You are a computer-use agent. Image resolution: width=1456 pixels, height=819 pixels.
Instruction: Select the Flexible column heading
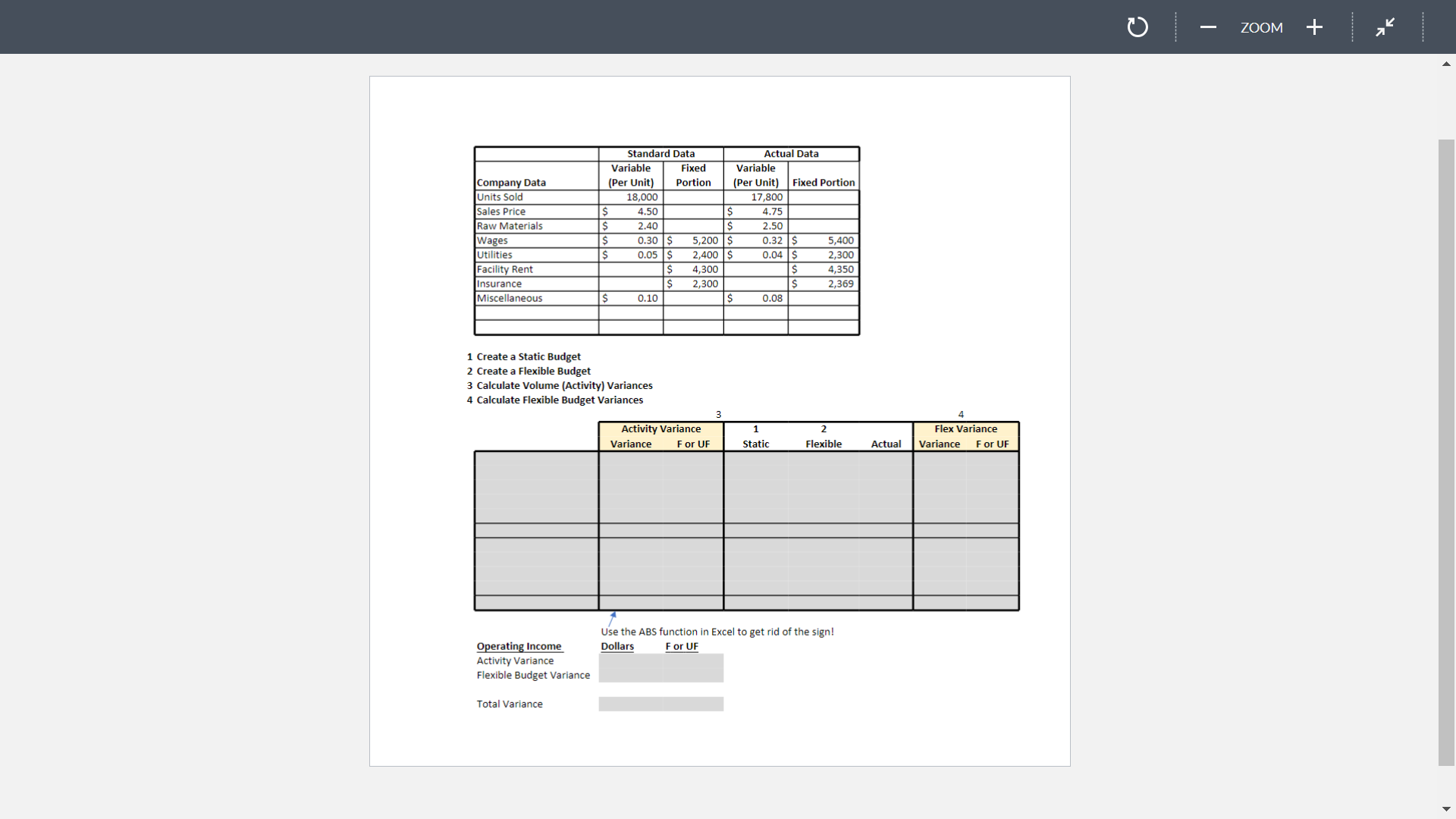pos(824,444)
